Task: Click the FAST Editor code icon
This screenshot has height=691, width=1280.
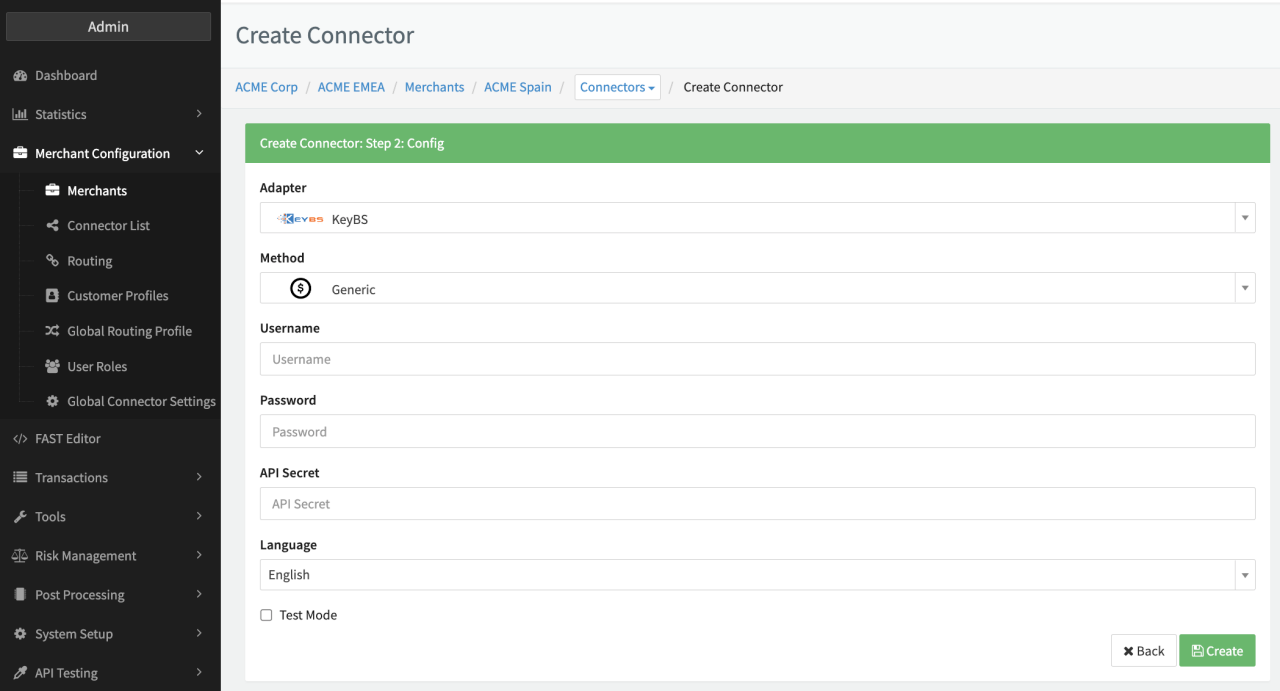Action: click(20, 439)
